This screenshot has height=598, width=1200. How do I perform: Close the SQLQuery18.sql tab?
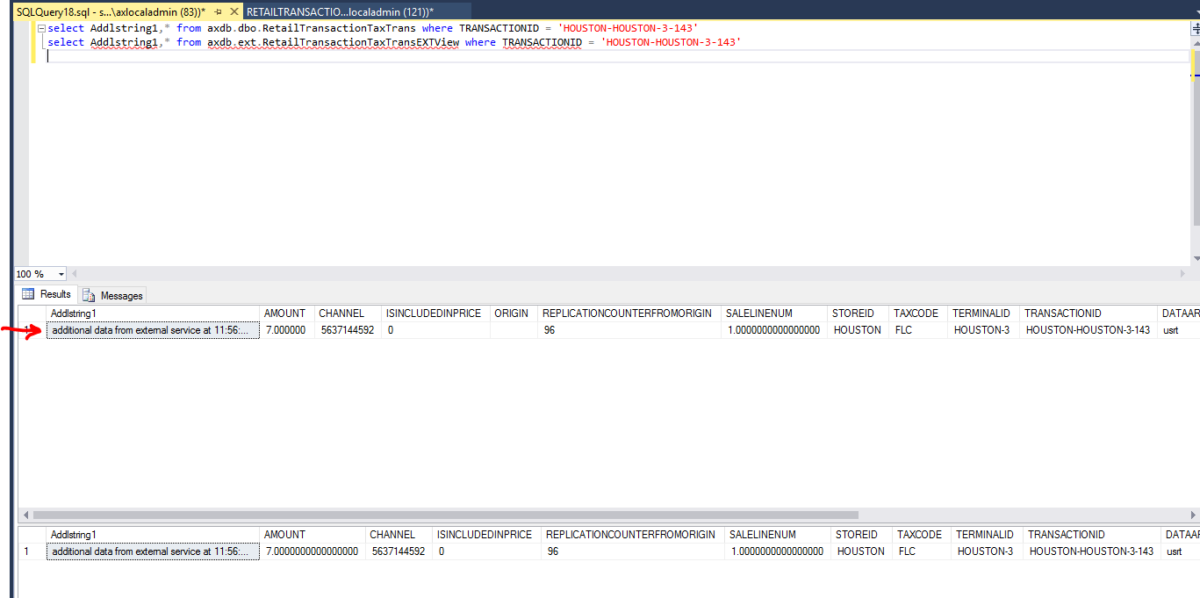pos(234,10)
